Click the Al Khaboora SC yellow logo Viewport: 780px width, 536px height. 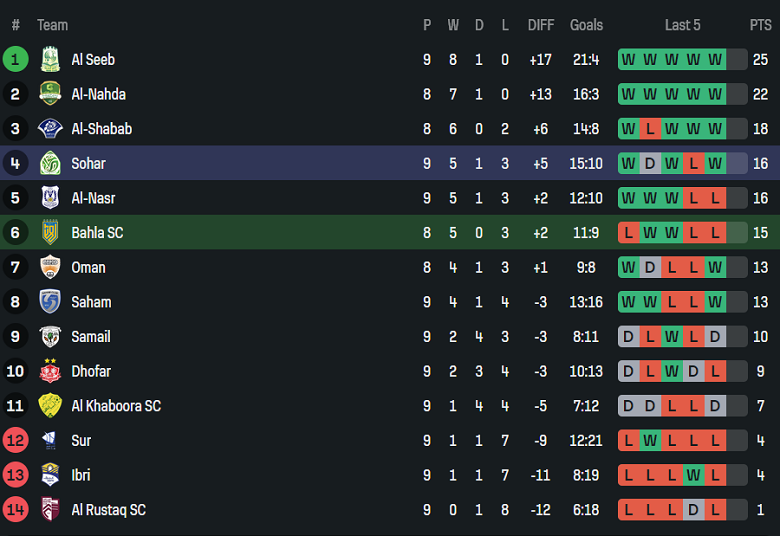point(50,406)
